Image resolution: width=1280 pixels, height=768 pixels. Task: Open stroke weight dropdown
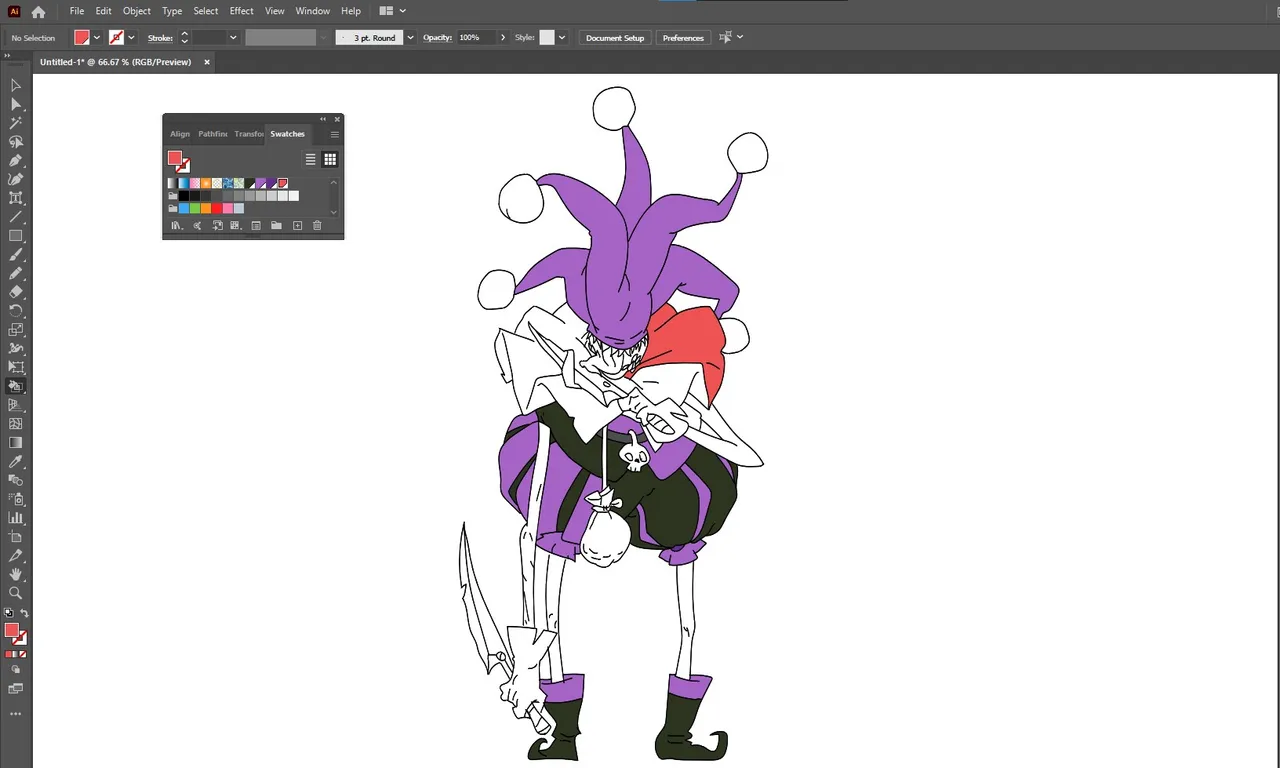click(x=233, y=38)
